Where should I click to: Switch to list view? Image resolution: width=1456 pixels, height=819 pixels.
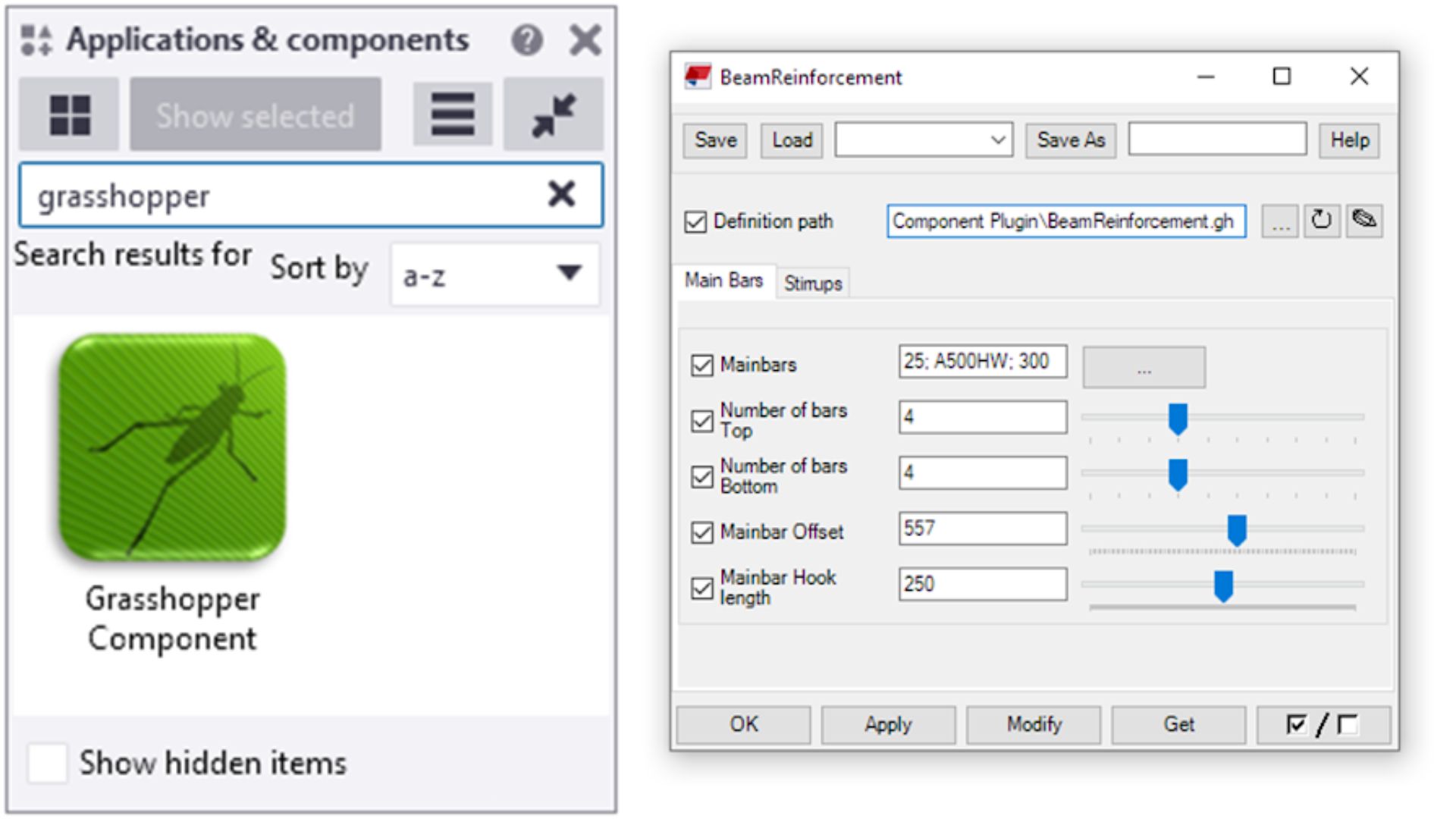click(453, 115)
